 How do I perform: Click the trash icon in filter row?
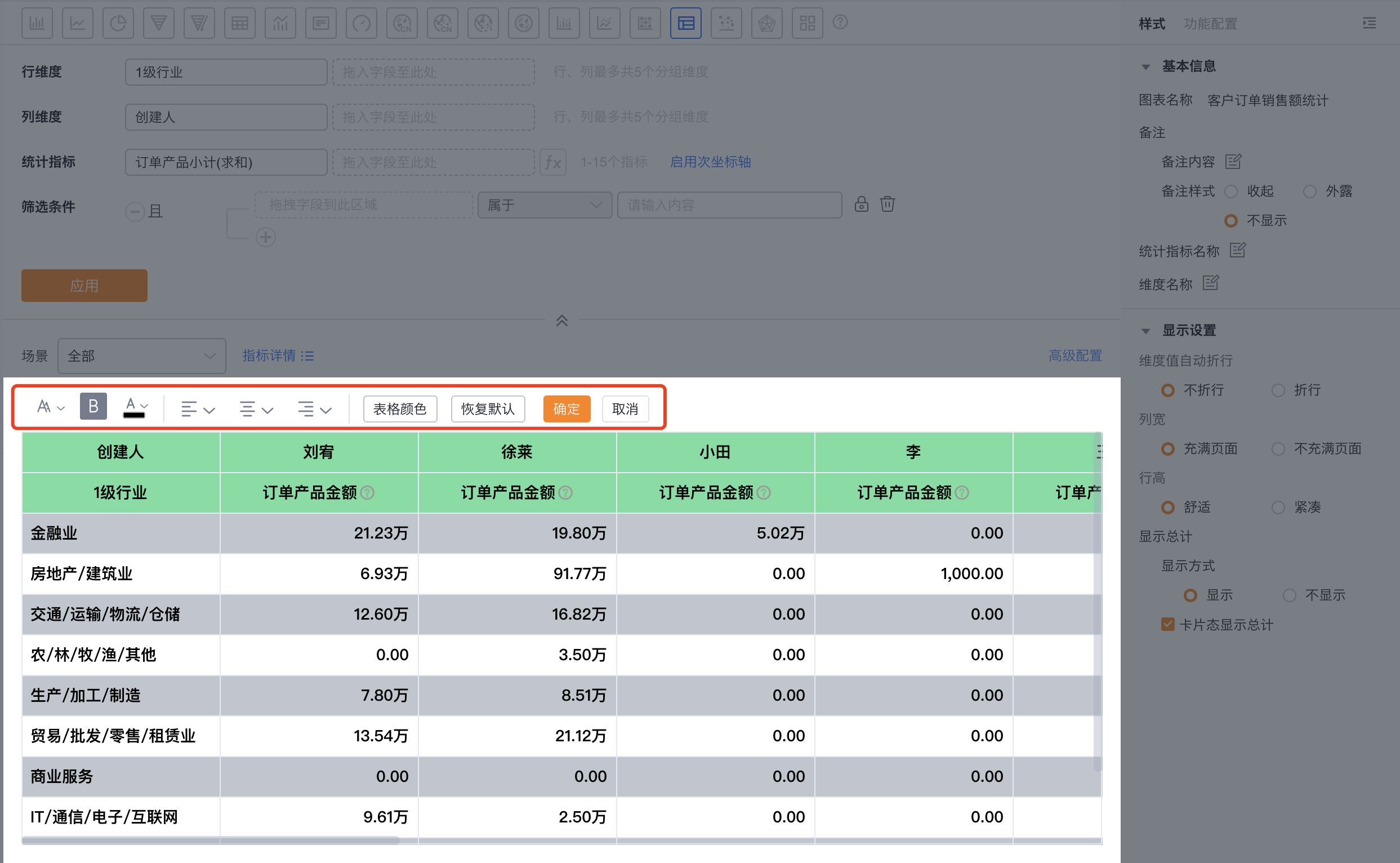coord(887,204)
